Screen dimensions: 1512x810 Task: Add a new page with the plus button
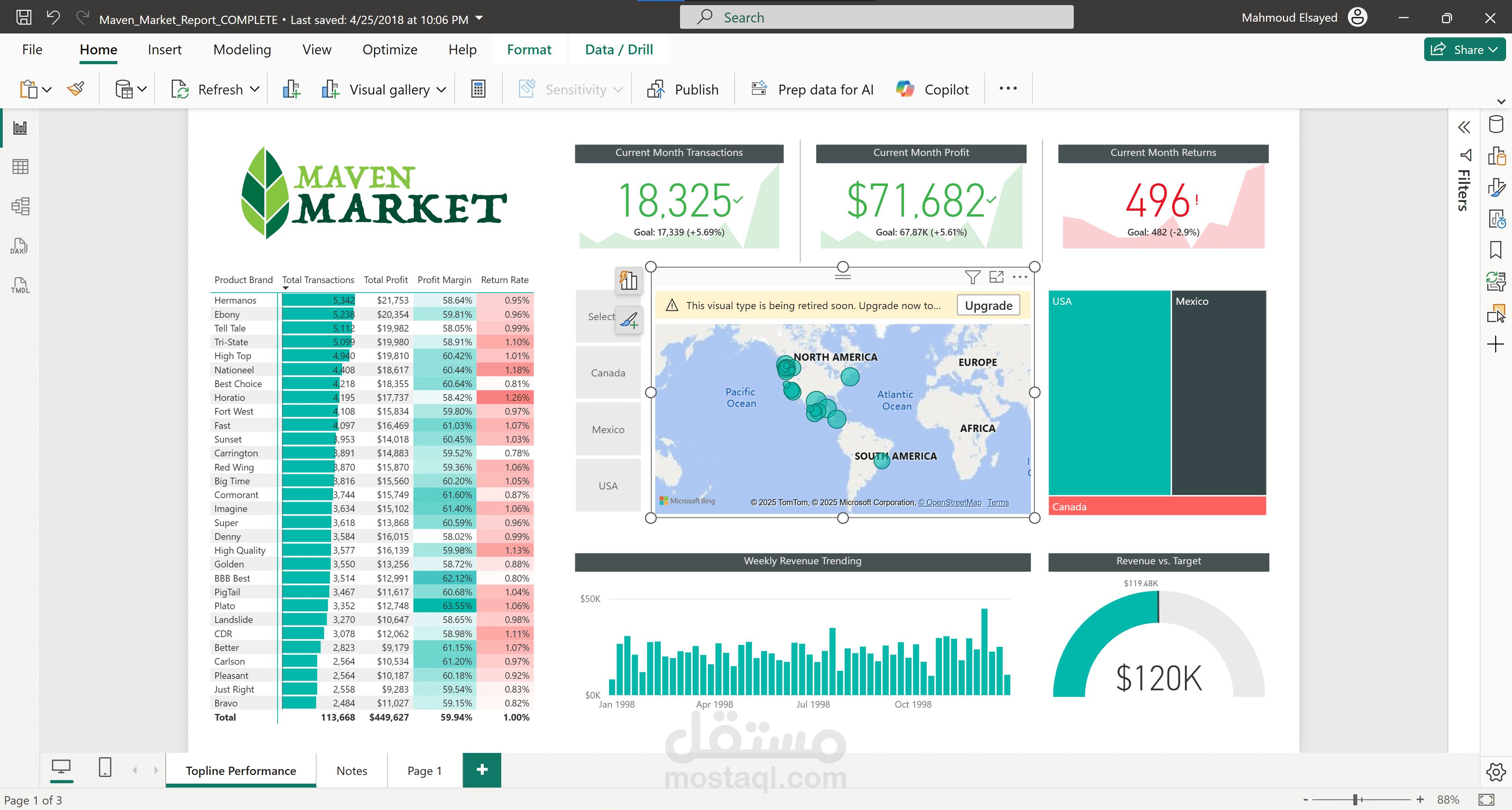[x=482, y=770]
